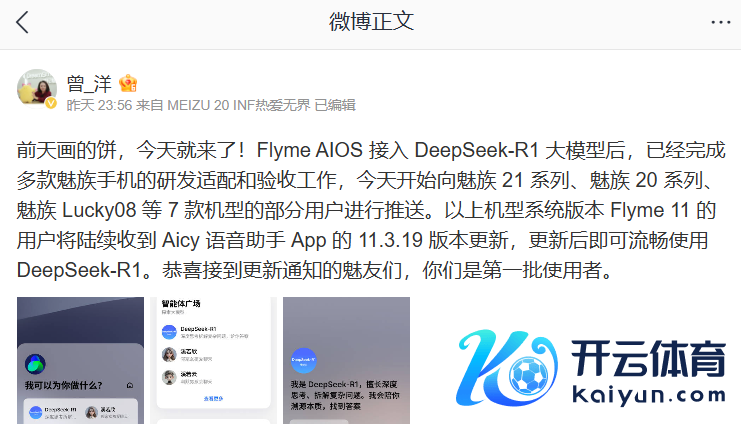Go back using the left arrow icon
This screenshot has height=428, width=741.
pyautogui.click(x=22, y=22)
